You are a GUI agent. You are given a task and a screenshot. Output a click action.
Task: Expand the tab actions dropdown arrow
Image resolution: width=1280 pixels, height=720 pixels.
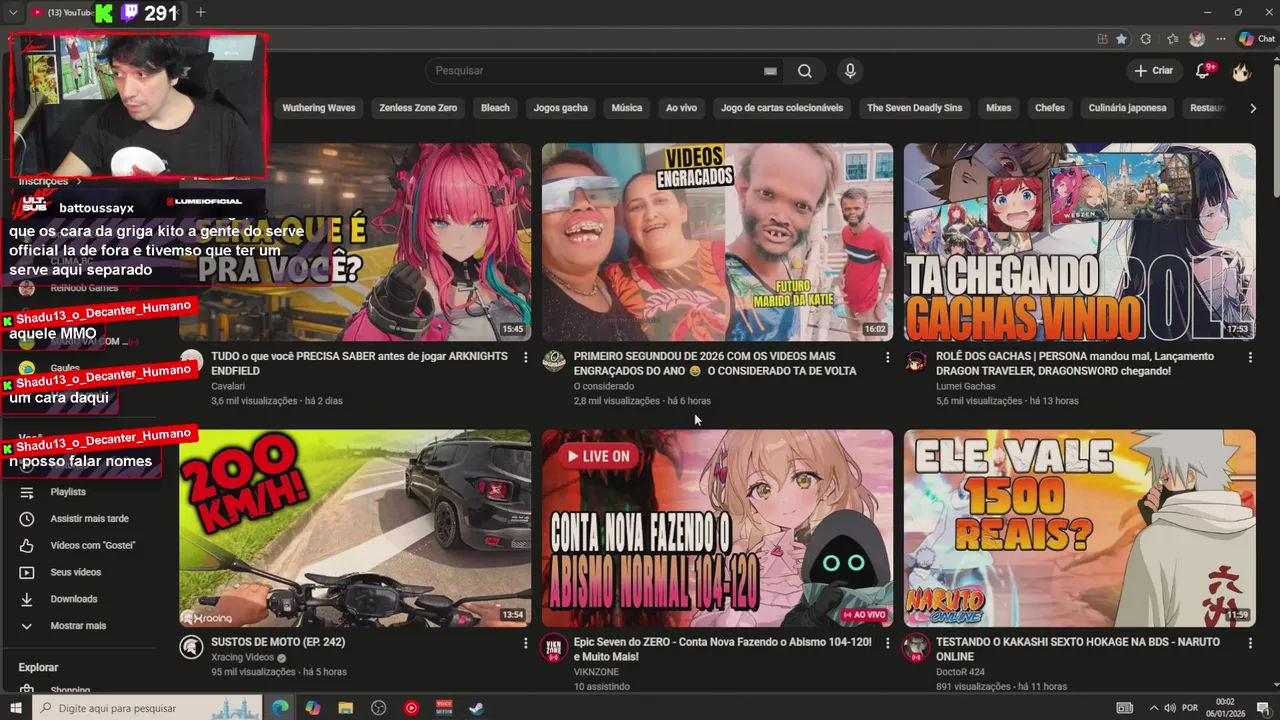13,12
